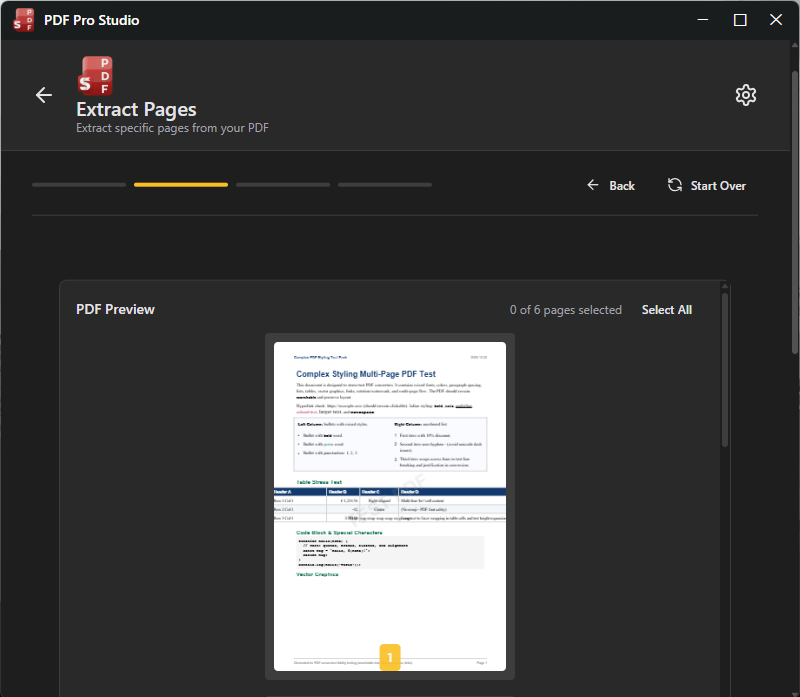
Task: Click the PDF Preview heading
Action: click(x=115, y=310)
